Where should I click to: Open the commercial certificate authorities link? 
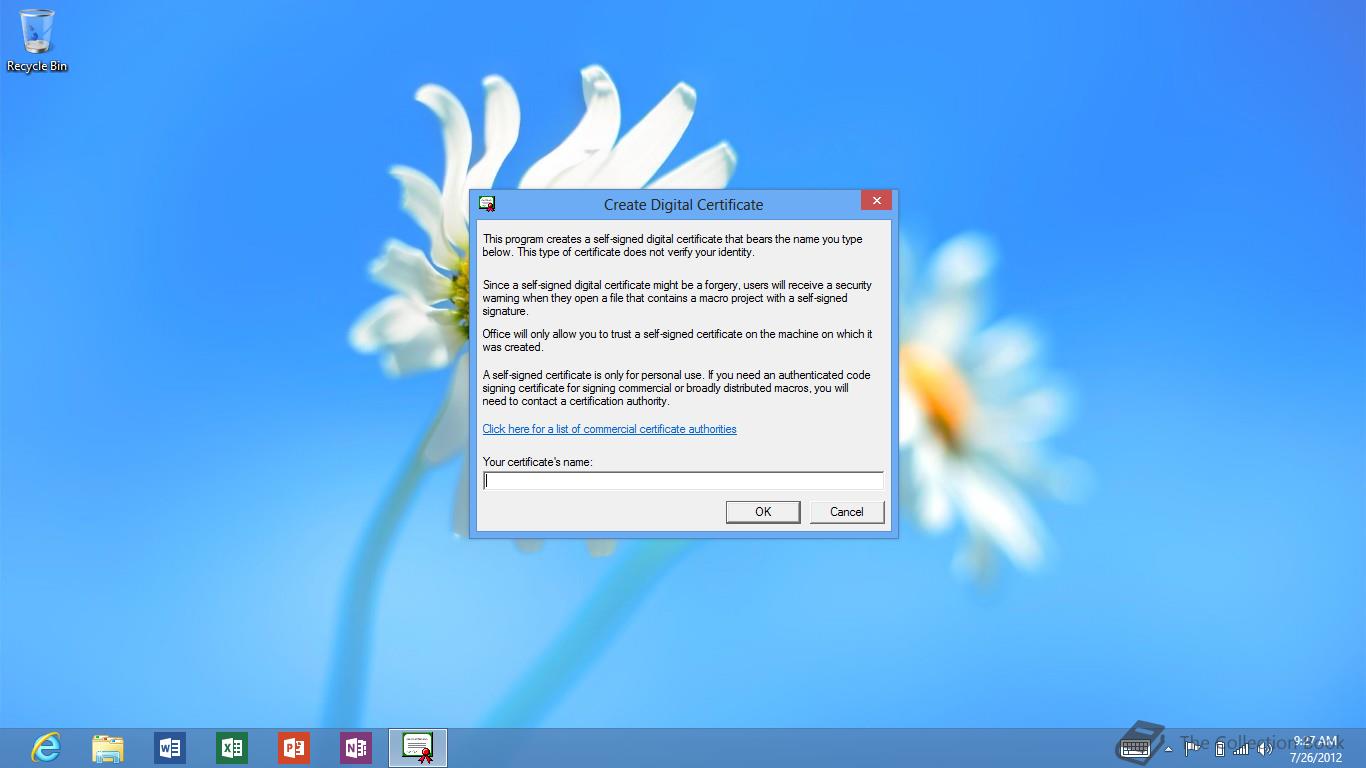tap(609, 429)
